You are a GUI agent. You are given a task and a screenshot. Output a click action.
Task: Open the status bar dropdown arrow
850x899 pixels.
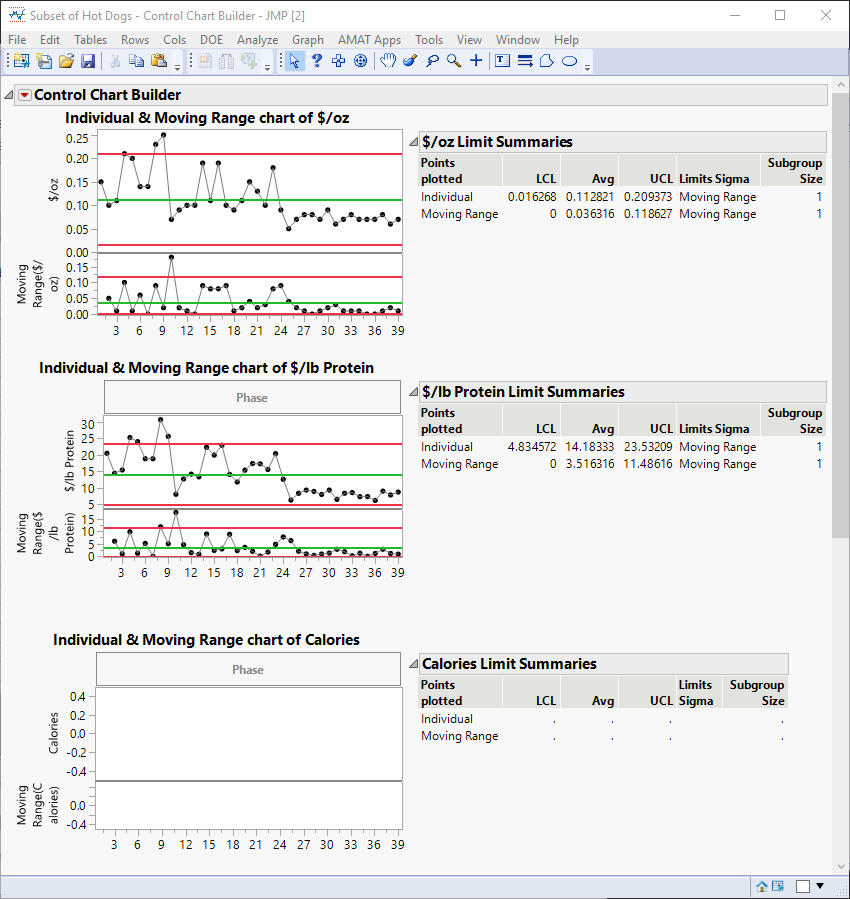(820, 886)
